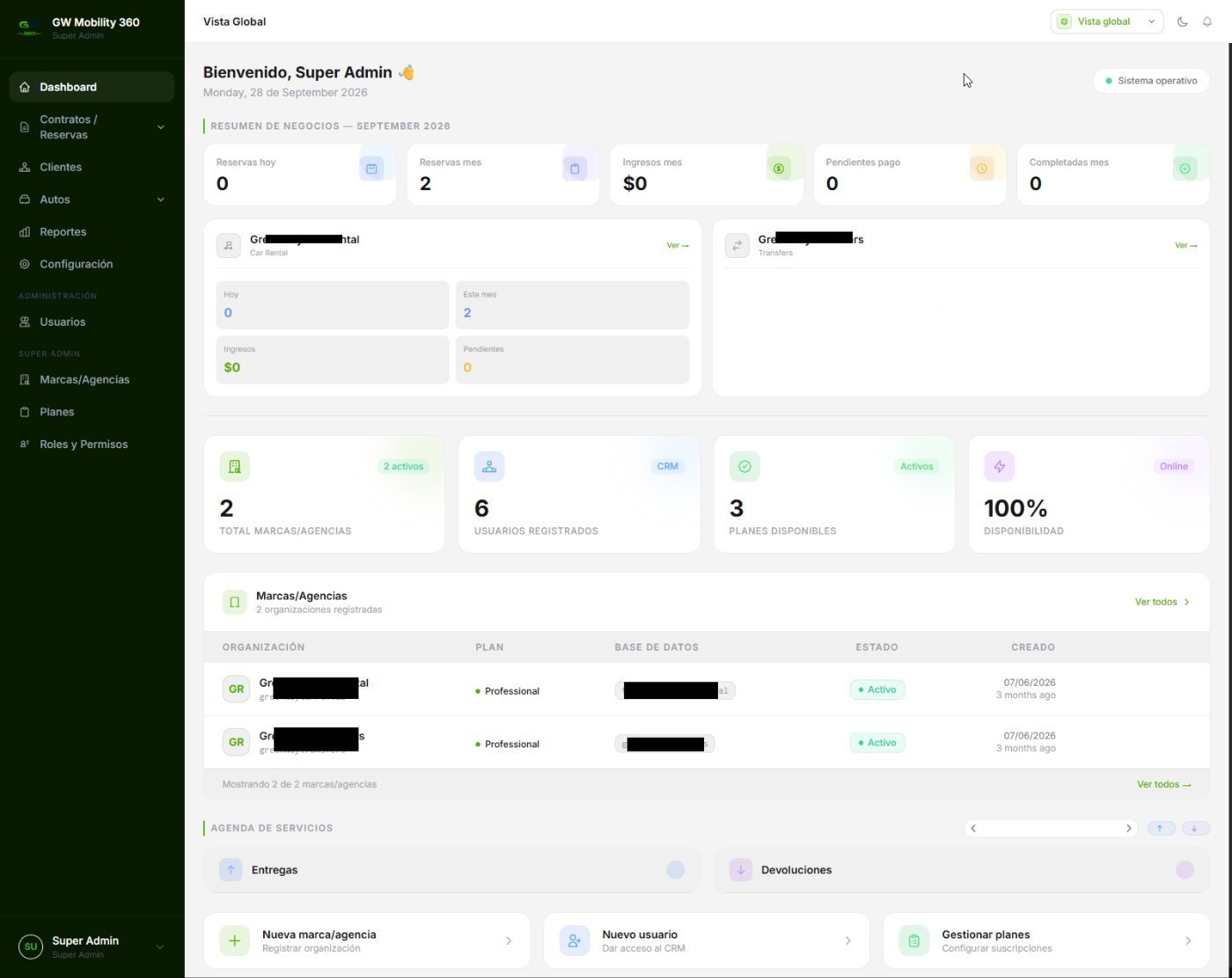Click Nueva marca/agencia quick action
Screen dimensions: 1232x978
click(367, 941)
